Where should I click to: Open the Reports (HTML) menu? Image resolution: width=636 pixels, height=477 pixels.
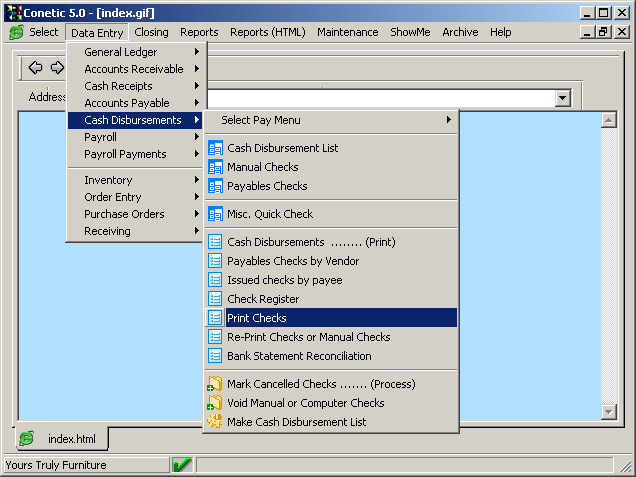[268, 32]
